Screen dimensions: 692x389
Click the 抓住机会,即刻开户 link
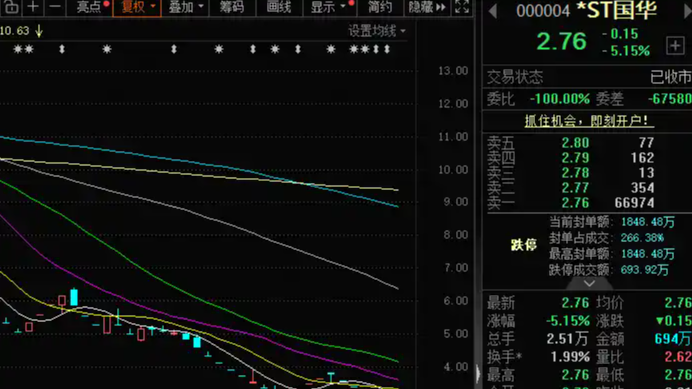click(x=589, y=121)
